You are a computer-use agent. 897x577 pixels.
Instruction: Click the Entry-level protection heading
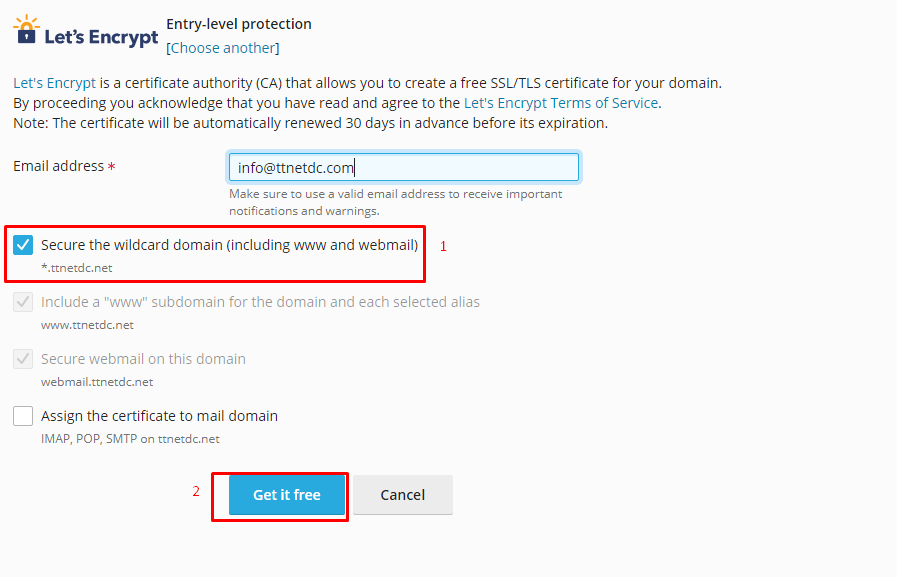click(x=239, y=24)
